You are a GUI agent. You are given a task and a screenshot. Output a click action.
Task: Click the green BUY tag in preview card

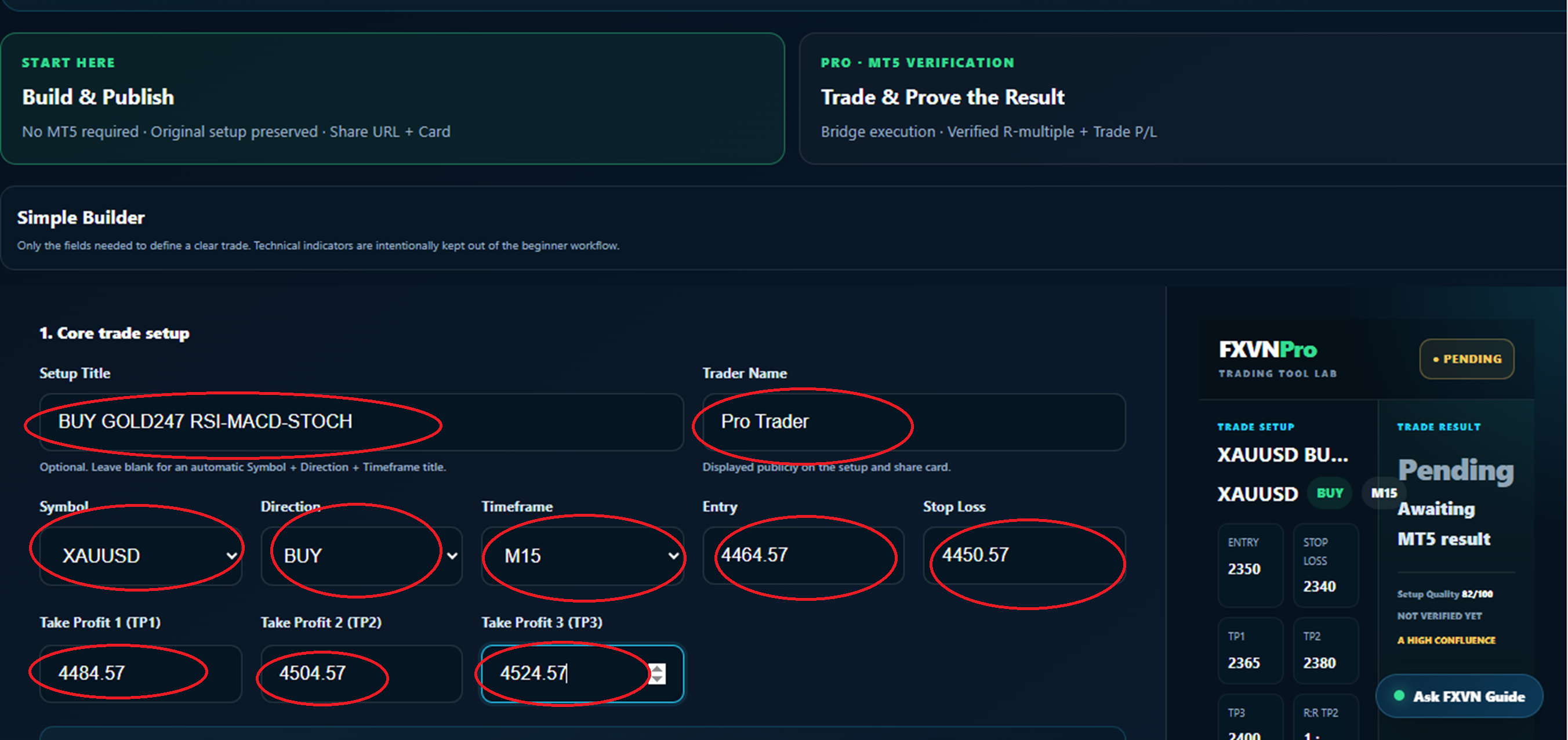1330,493
